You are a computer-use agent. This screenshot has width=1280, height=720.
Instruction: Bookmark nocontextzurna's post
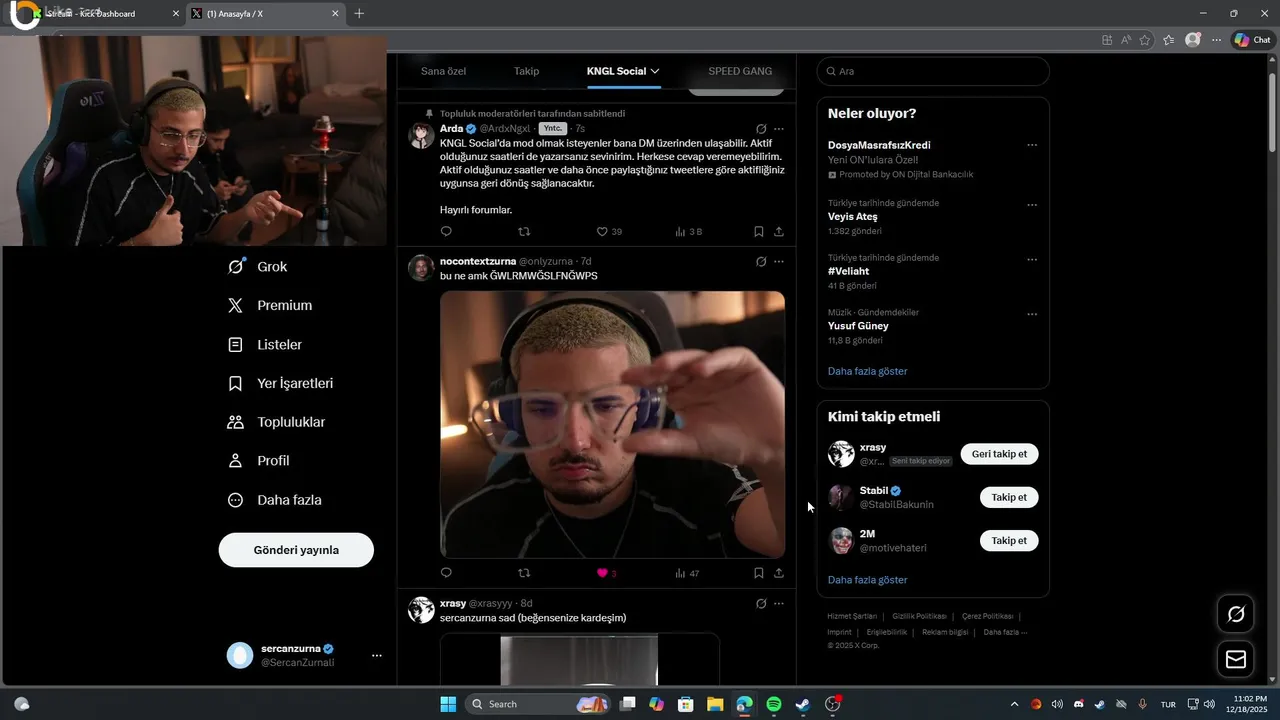(x=758, y=573)
